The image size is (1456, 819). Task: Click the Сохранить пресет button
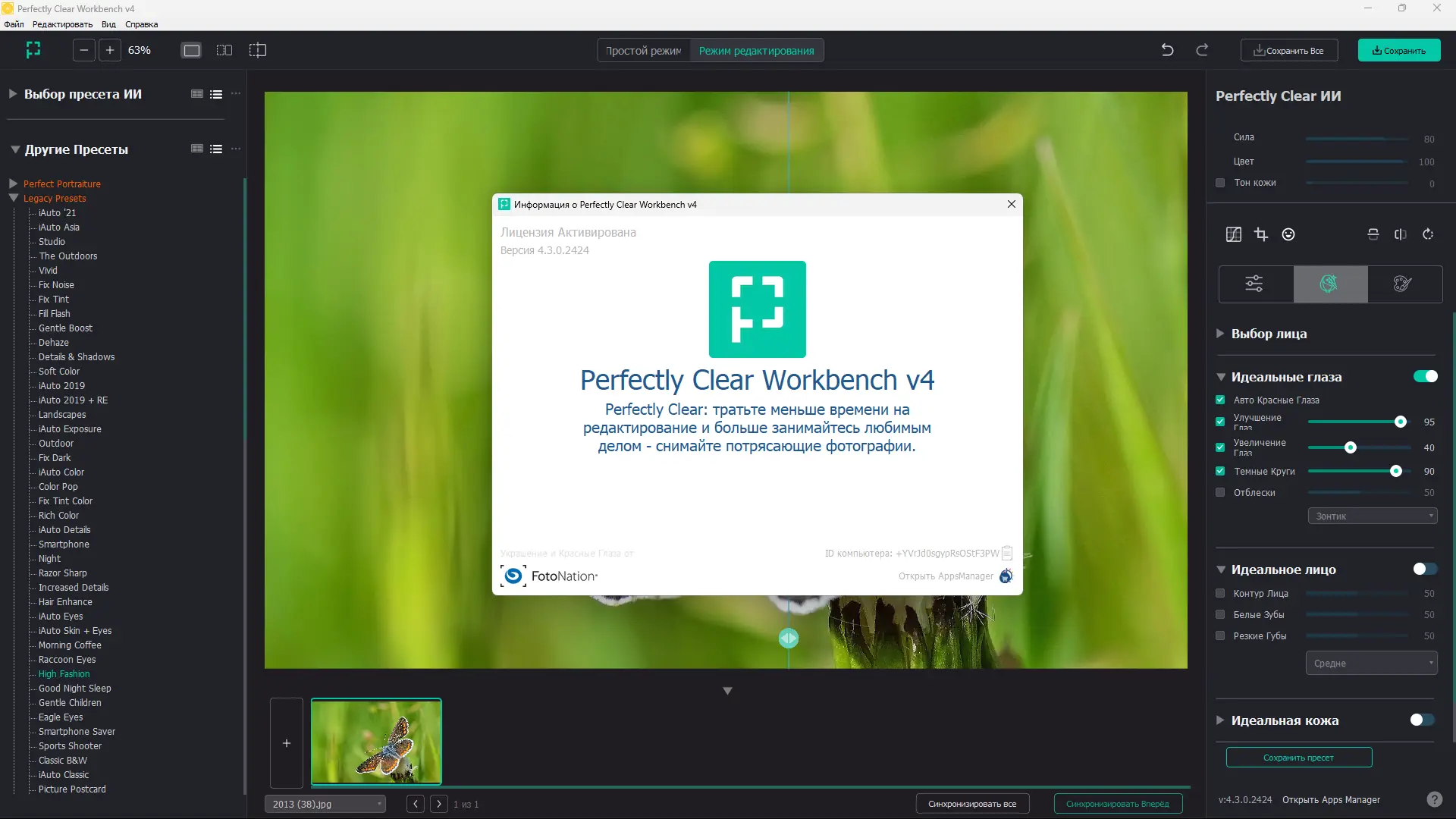[x=1298, y=758]
